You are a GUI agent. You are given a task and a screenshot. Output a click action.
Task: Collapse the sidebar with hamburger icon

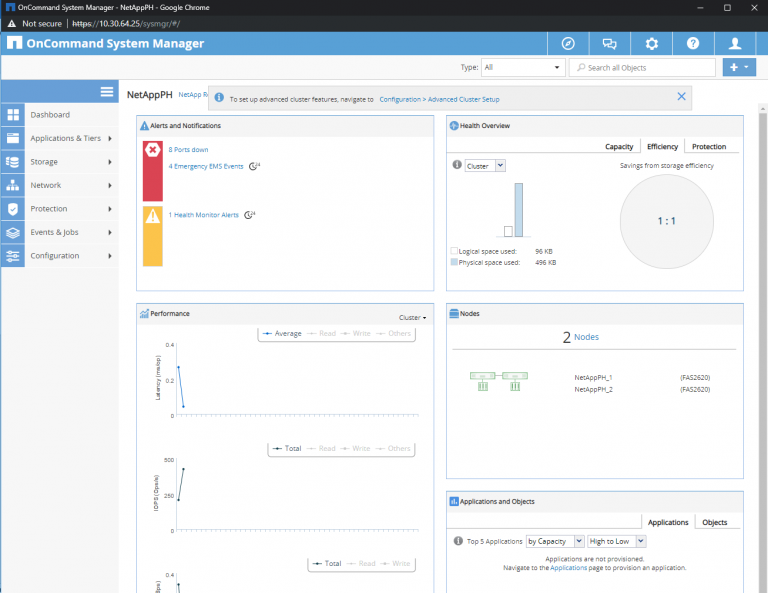(107, 92)
